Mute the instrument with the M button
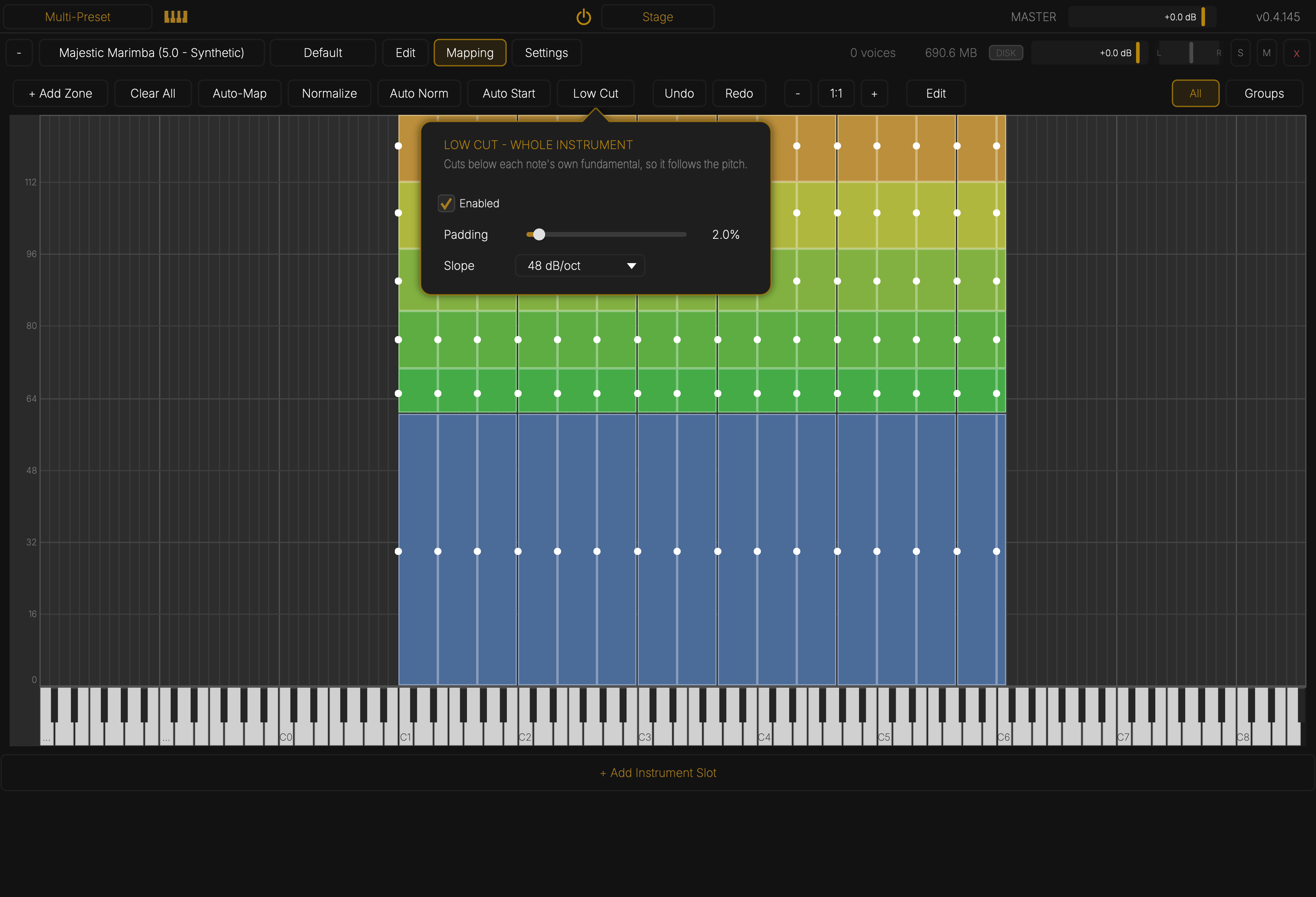1316x897 pixels. click(1267, 53)
